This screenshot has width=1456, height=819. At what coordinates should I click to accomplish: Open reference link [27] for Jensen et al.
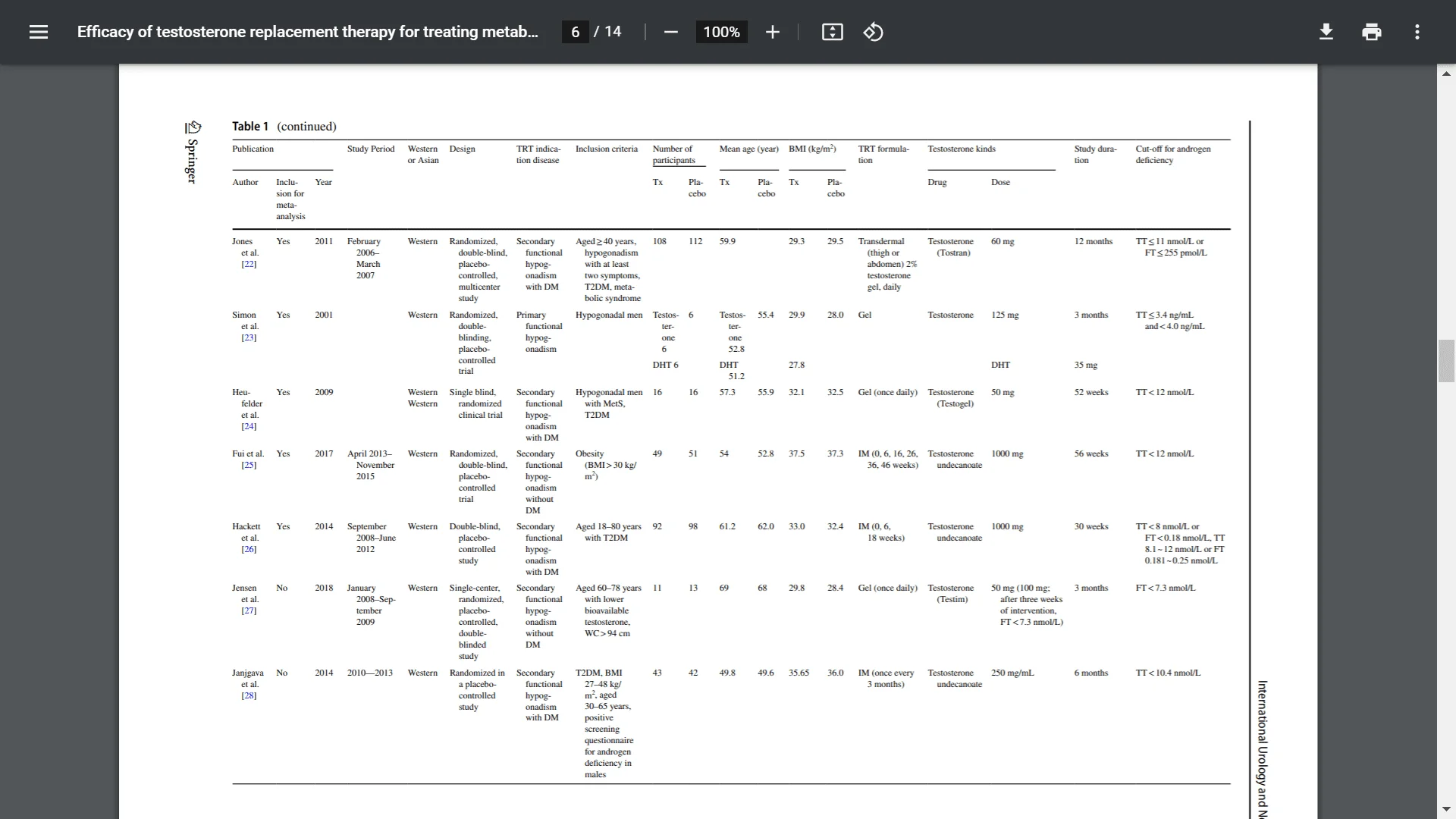click(249, 610)
